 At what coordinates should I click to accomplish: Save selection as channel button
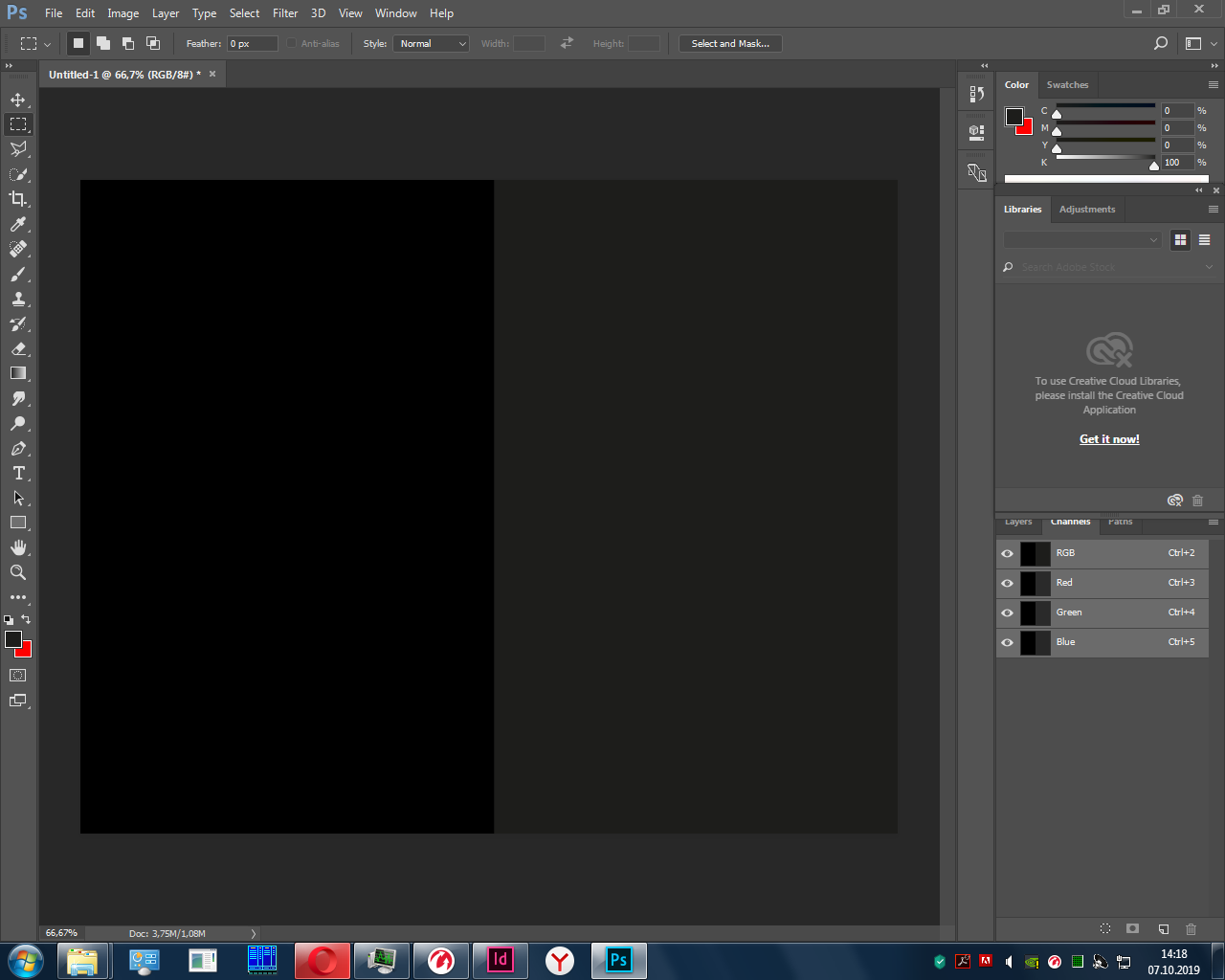(1133, 928)
